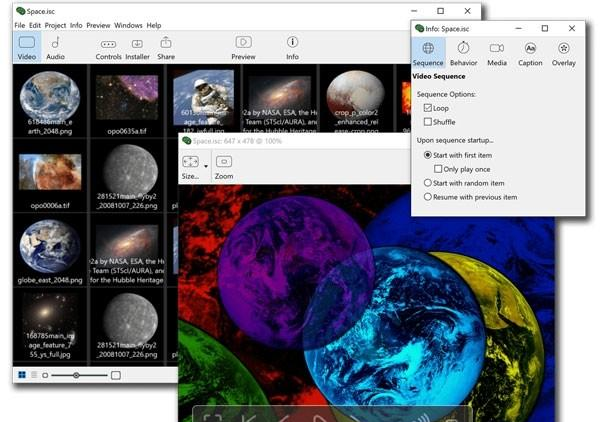600x422 pixels.
Task: Enable the Only play once checkbox
Action: click(x=438, y=169)
